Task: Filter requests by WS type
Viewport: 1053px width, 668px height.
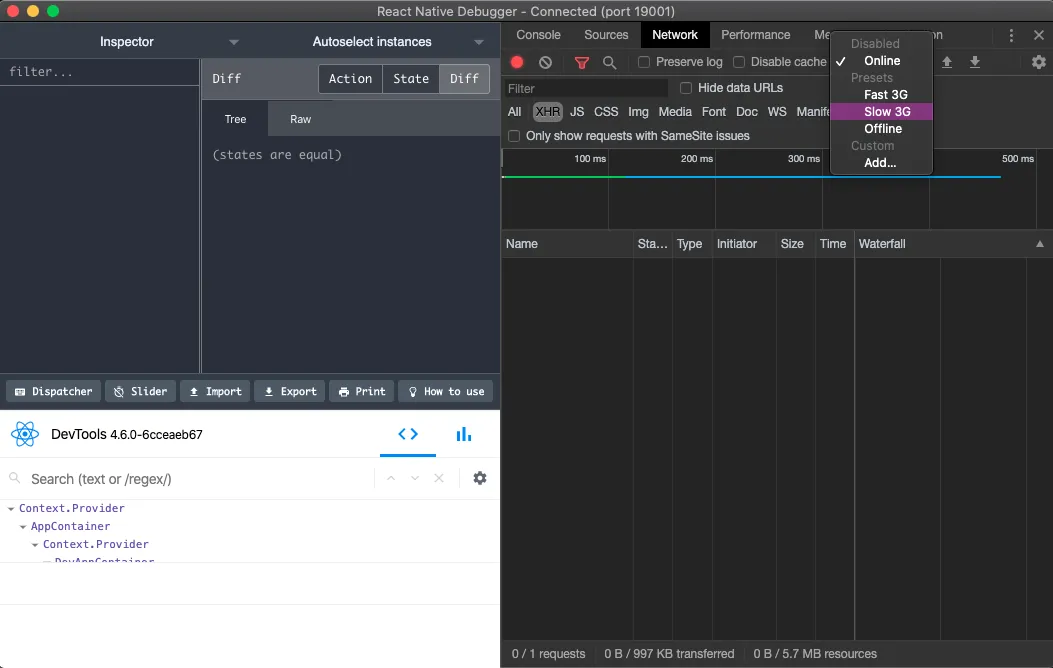Action: tap(777, 112)
